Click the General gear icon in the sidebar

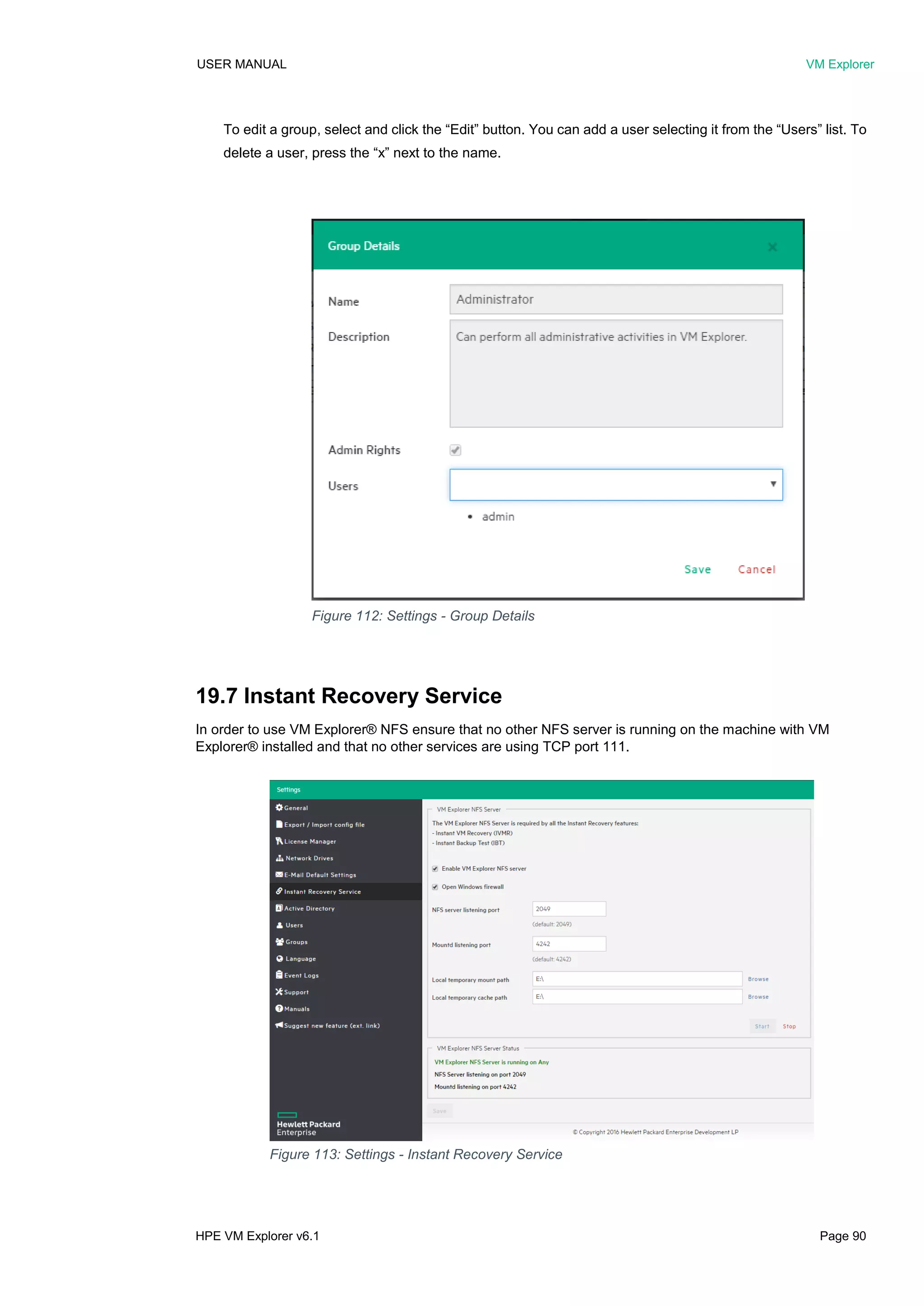[x=279, y=807]
